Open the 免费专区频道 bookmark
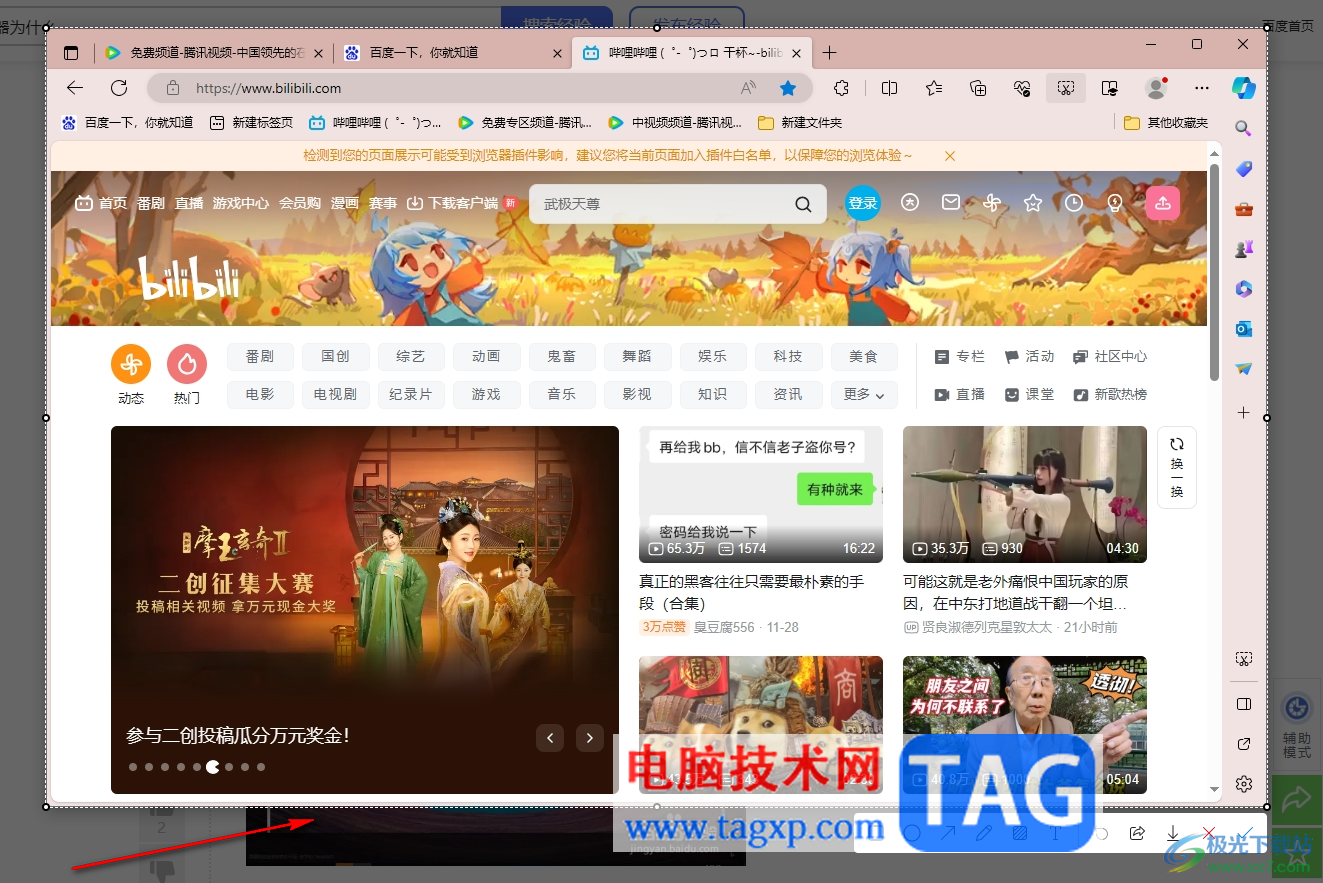1323x883 pixels. coord(525,123)
